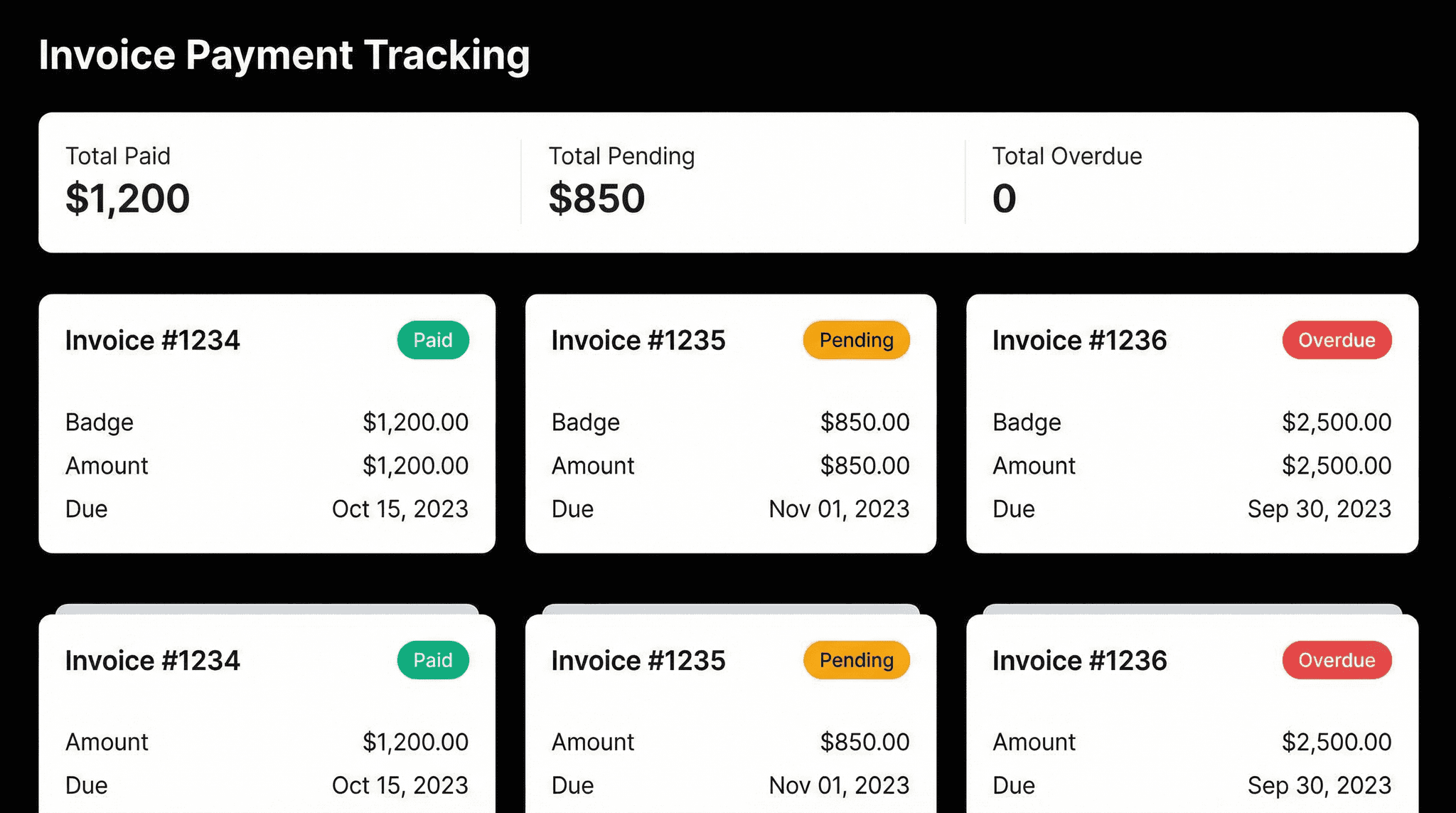Select the Overdue badge on lower Invoice #1236
The height and width of the screenshot is (813, 1456).
pyautogui.click(x=1336, y=660)
